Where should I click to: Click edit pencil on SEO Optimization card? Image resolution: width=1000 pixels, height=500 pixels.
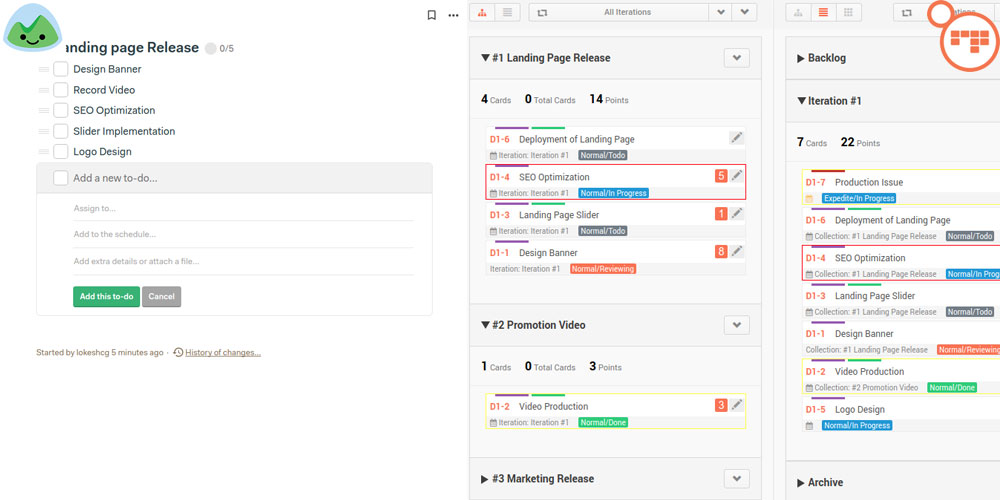click(737, 176)
